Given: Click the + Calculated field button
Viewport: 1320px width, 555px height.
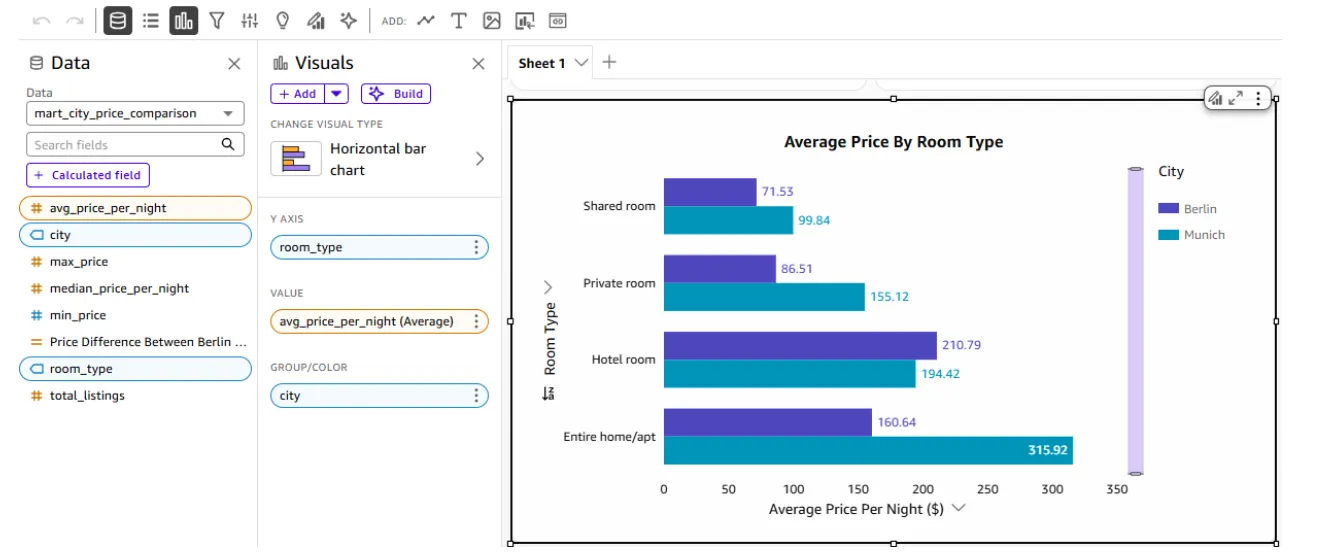Looking at the screenshot, I should pyautogui.click(x=87, y=175).
